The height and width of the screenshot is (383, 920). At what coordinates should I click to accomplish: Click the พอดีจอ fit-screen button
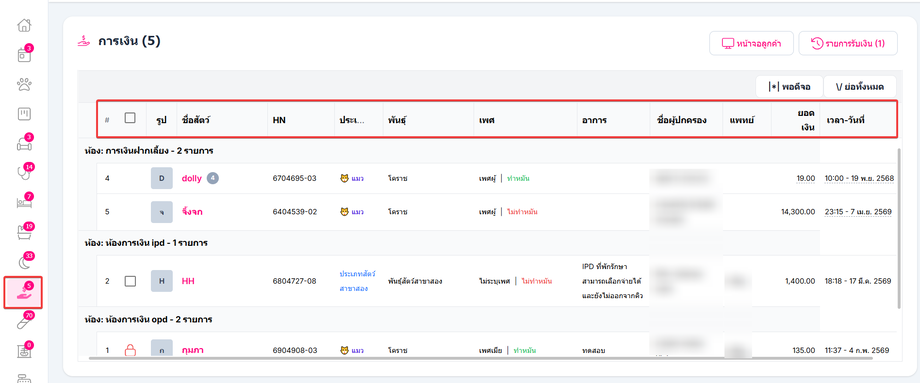tap(789, 87)
